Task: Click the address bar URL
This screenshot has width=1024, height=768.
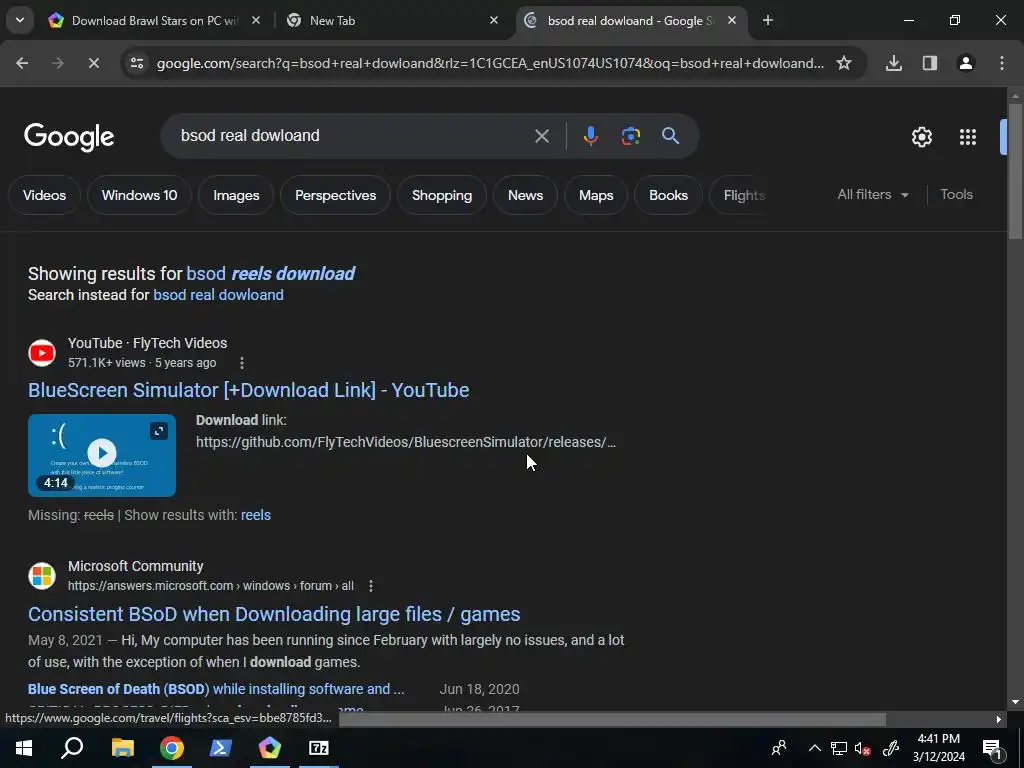Action: [490, 63]
